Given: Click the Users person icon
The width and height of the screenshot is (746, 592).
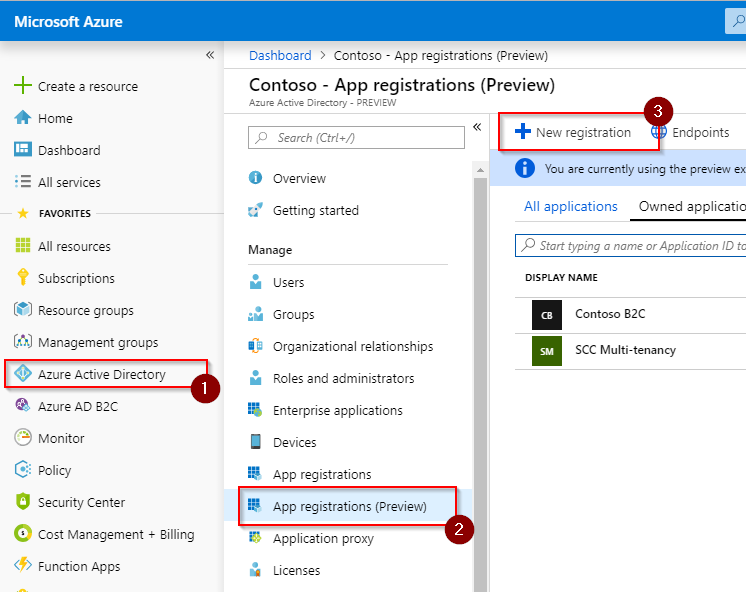Looking at the screenshot, I should [255, 282].
